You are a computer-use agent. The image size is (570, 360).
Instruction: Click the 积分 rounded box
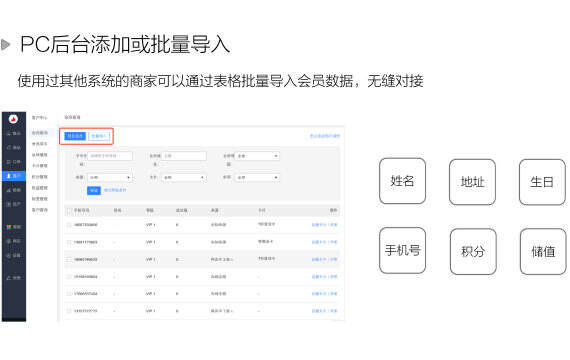[473, 251]
